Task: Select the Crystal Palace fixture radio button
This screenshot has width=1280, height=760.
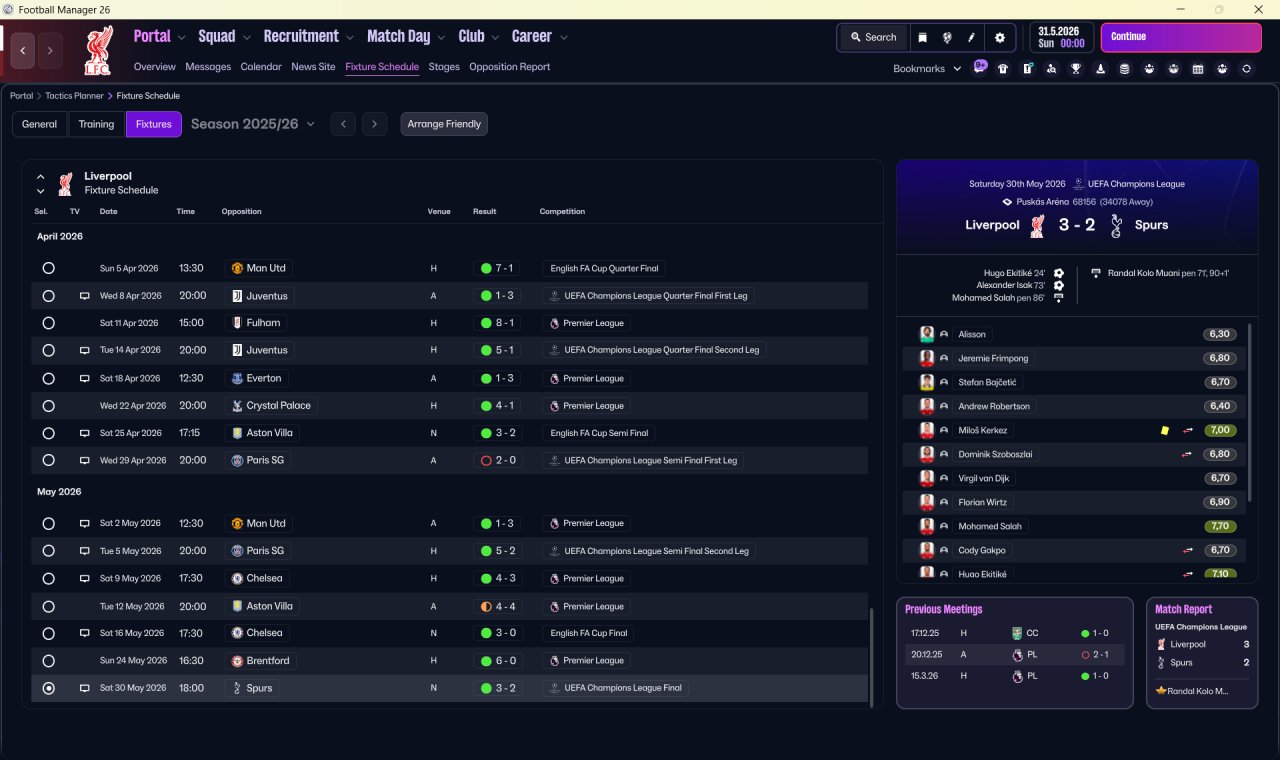Action: click(x=48, y=406)
